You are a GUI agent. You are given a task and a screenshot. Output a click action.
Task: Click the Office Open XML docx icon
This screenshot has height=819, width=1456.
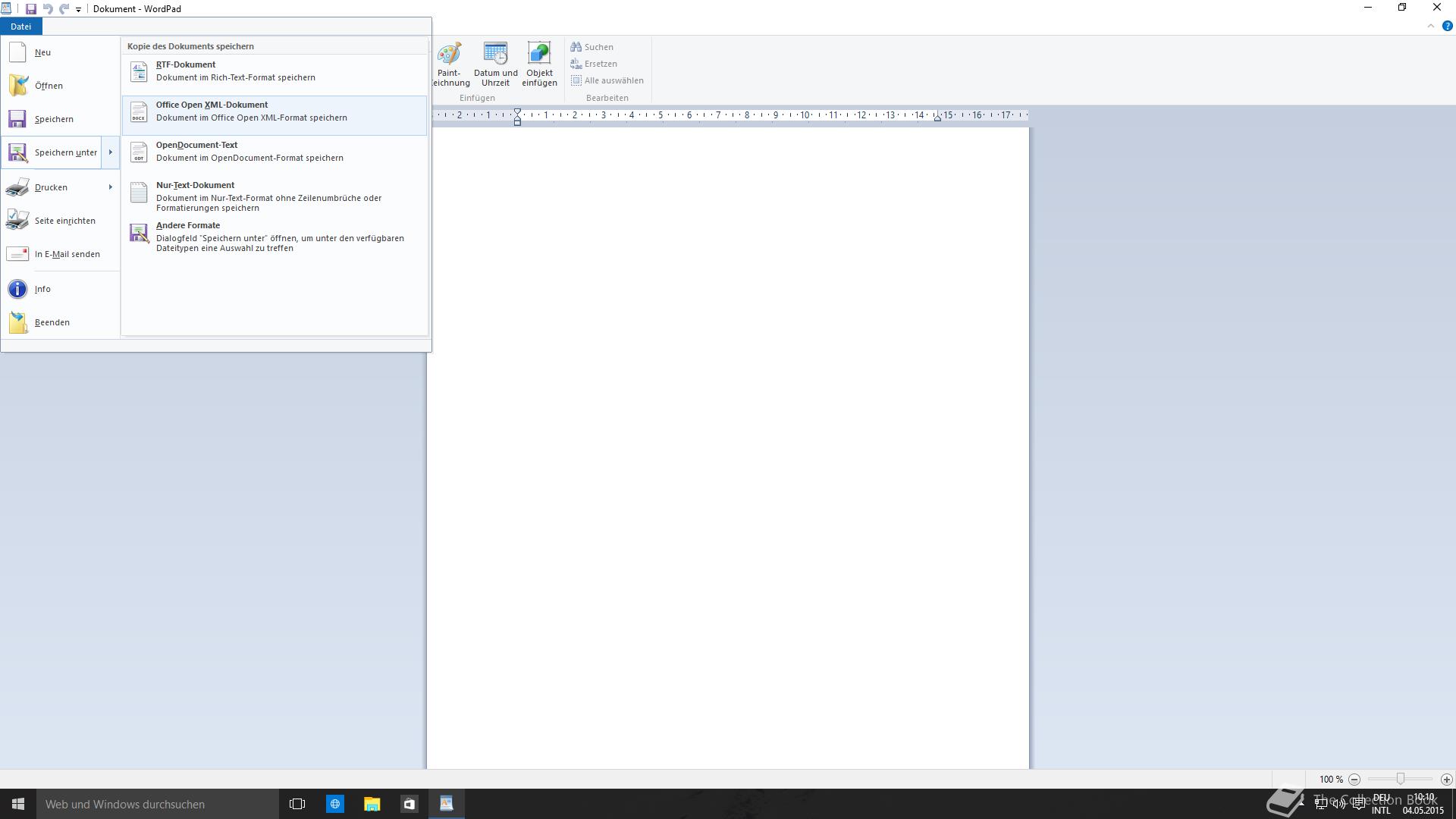click(x=139, y=111)
